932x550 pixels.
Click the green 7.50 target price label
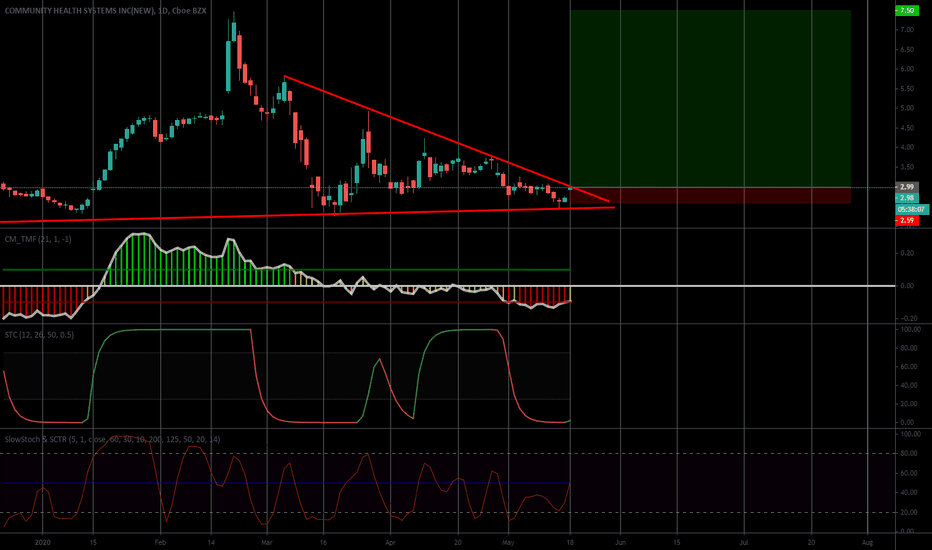[x=907, y=11]
